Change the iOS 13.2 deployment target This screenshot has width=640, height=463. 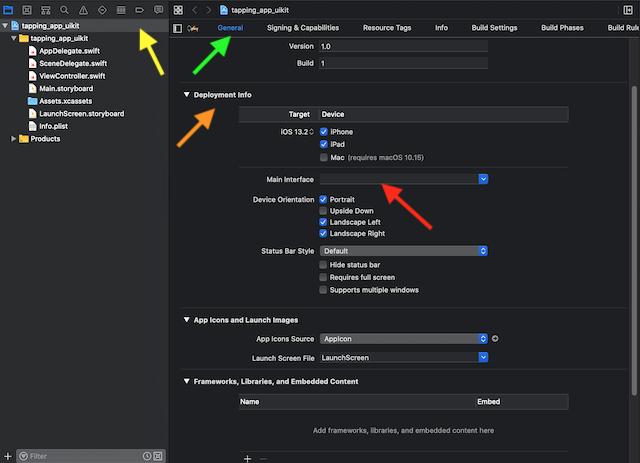click(297, 132)
